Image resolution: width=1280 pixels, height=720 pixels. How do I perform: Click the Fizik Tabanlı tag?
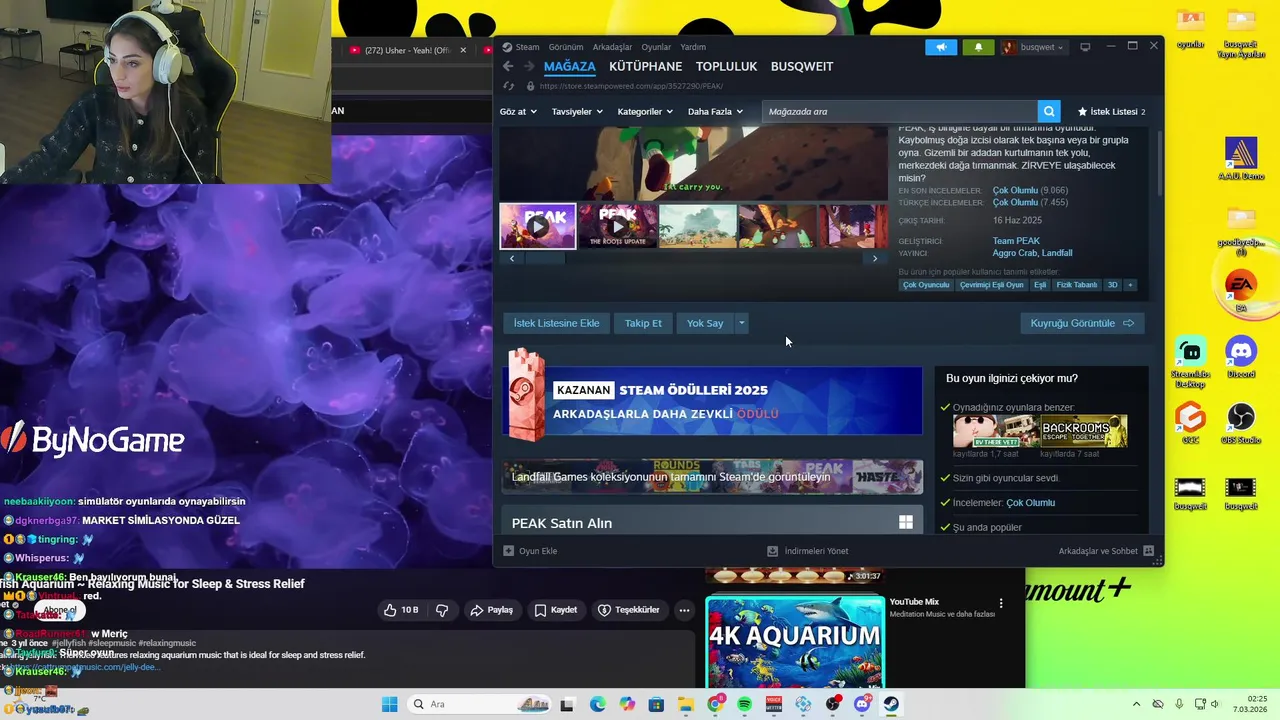pyautogui.click(x=1077, y=285)
